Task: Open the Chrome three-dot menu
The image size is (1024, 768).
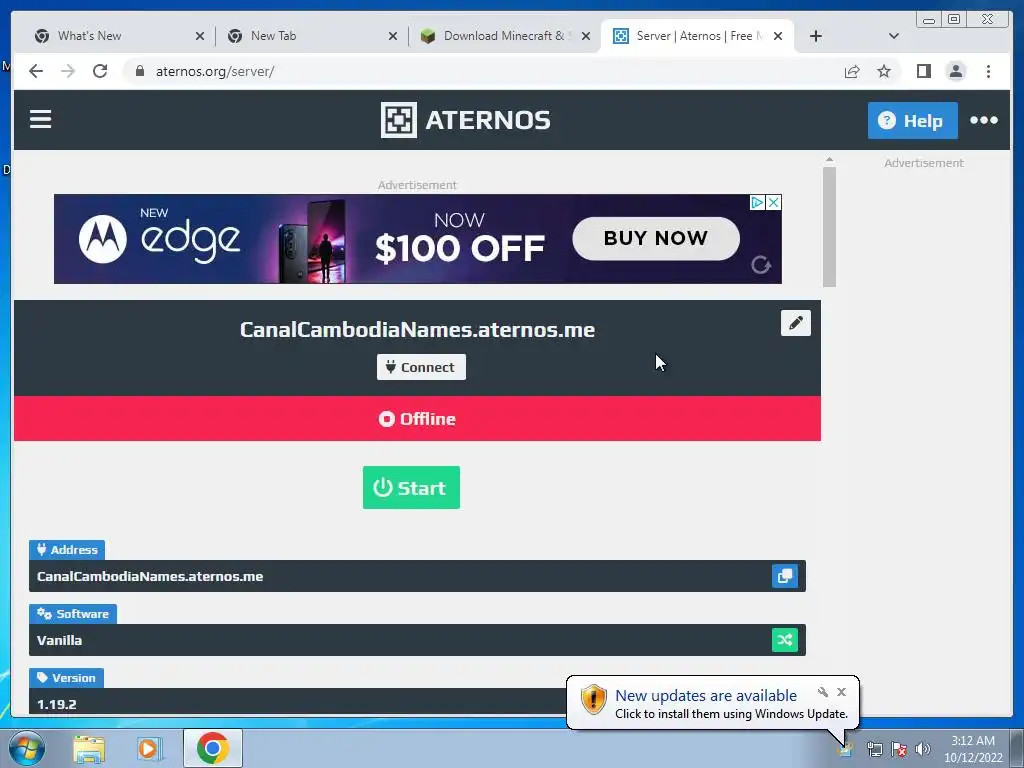Action: coord(988,71)
